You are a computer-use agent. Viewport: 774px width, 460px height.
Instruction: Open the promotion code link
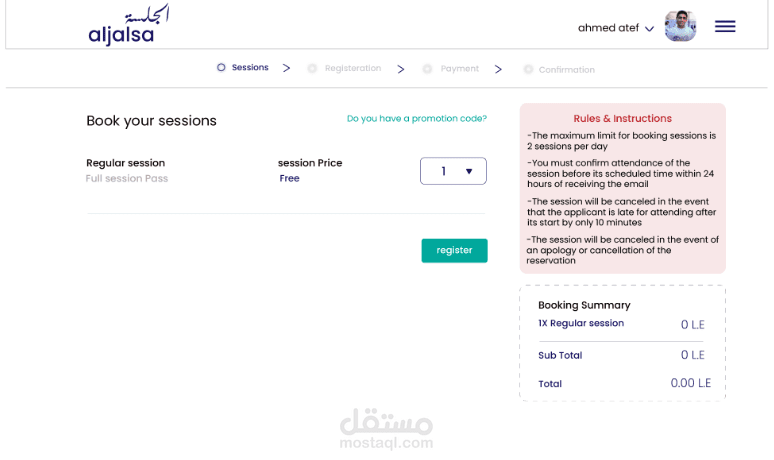click(x=416, y=119)
